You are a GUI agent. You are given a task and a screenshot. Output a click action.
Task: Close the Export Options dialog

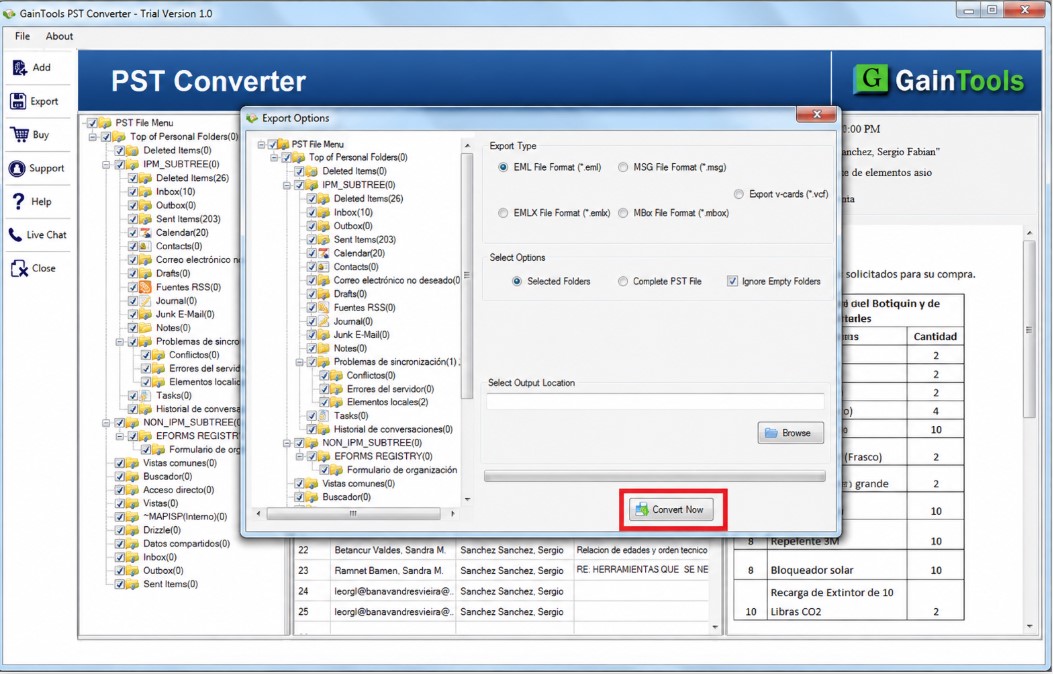tap(816, 114)
